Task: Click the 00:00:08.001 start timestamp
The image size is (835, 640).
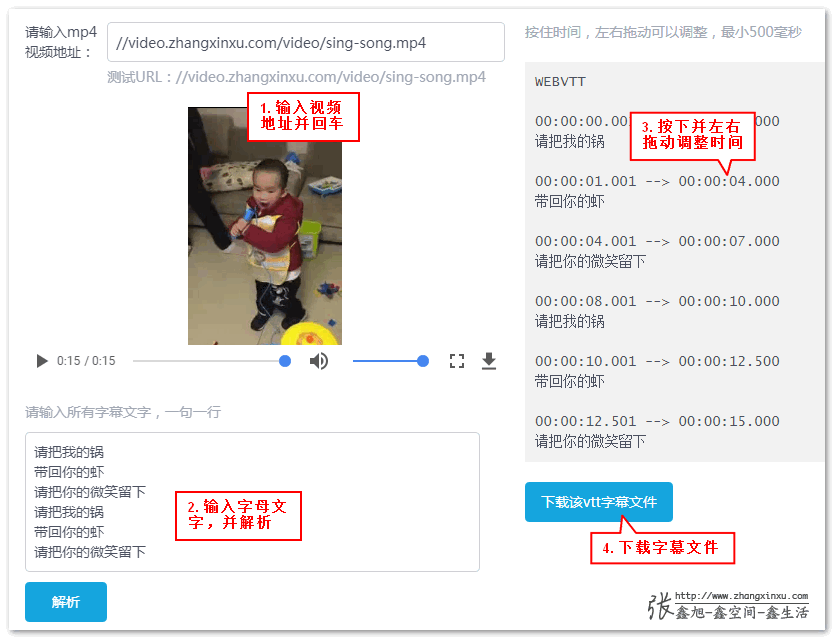Action: [x=585, y=301]
